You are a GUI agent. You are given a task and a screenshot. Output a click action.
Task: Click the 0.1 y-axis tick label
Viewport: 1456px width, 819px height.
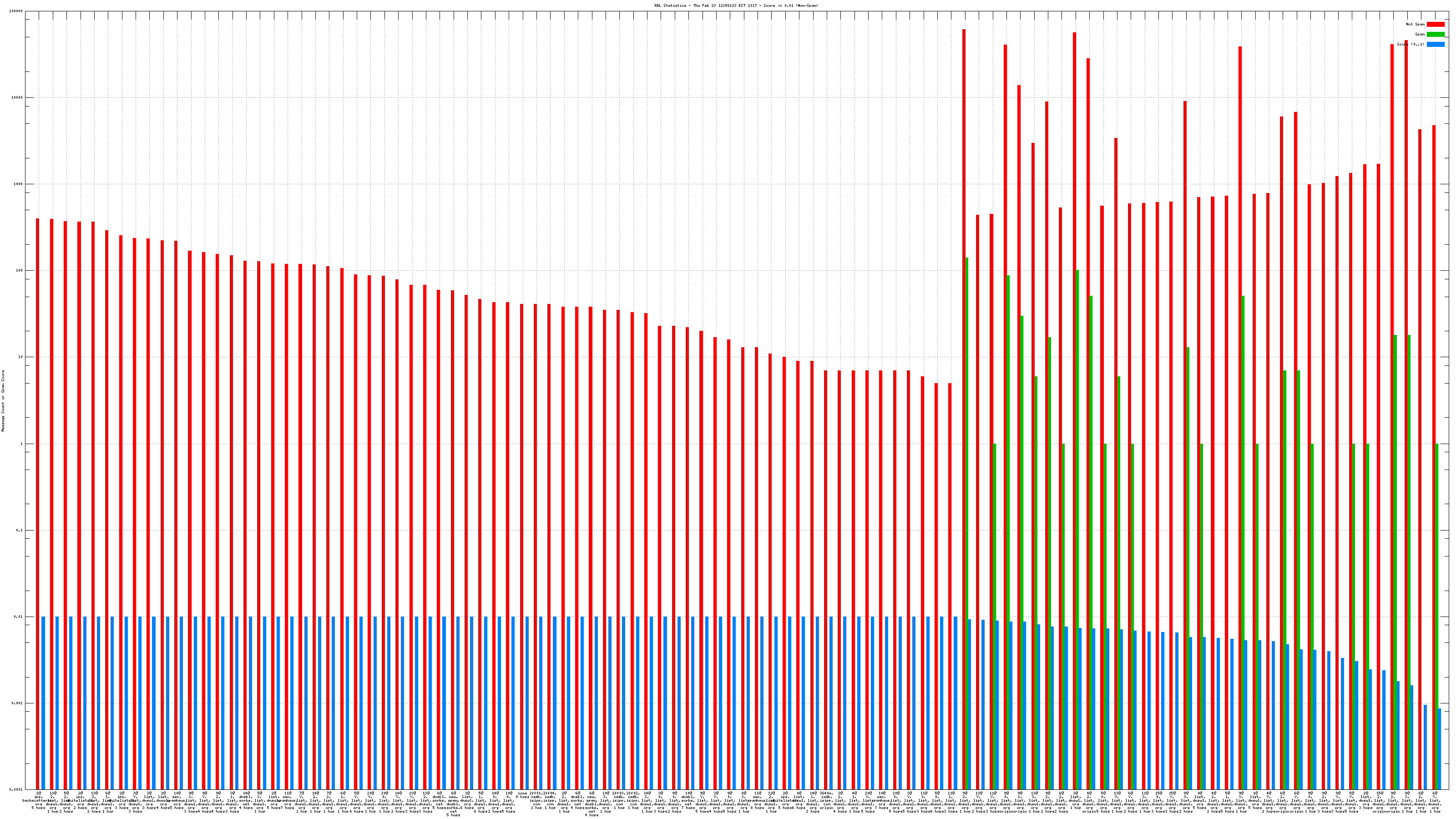coord(20,530)
